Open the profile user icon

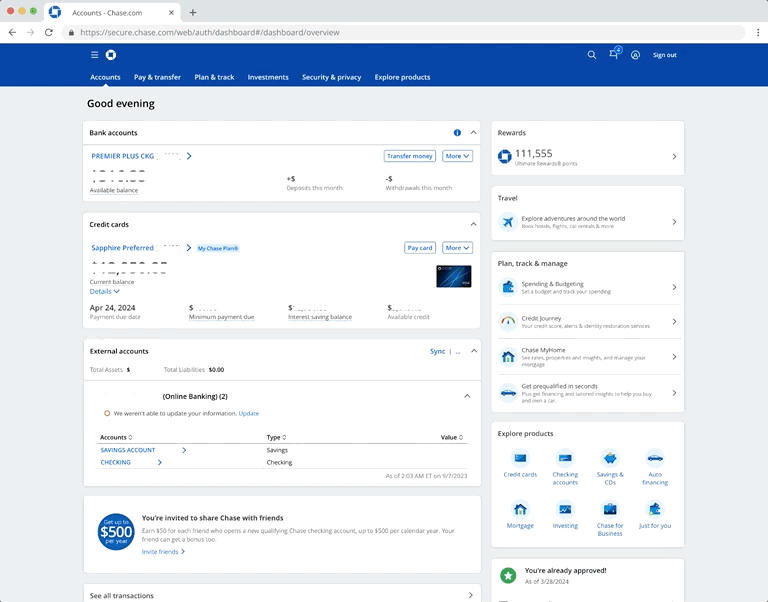635,55
